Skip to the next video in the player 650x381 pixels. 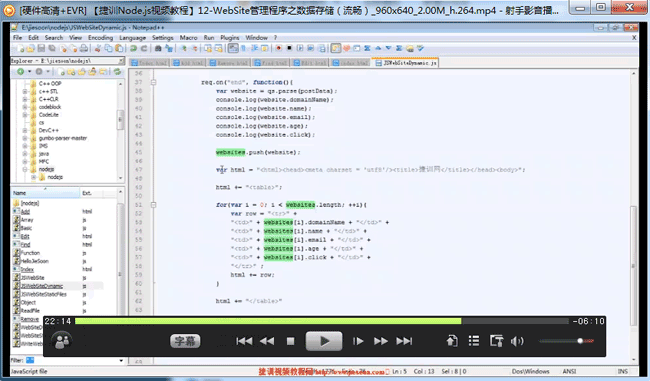[x=404, y=341]
